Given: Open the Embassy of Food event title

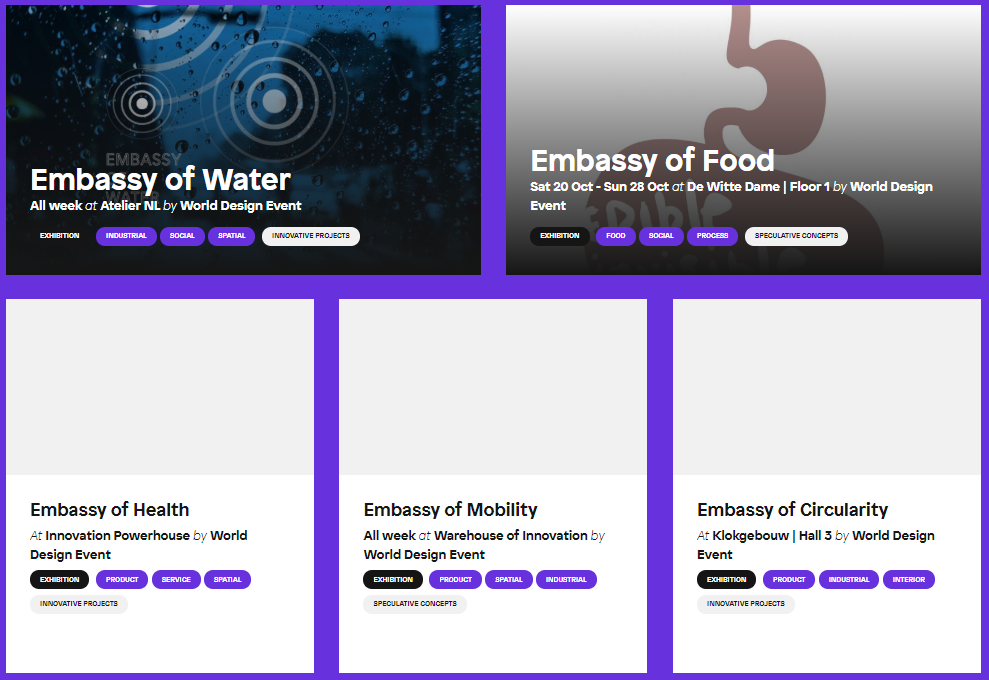Looking at the screenshot, I should coord(652,160).
